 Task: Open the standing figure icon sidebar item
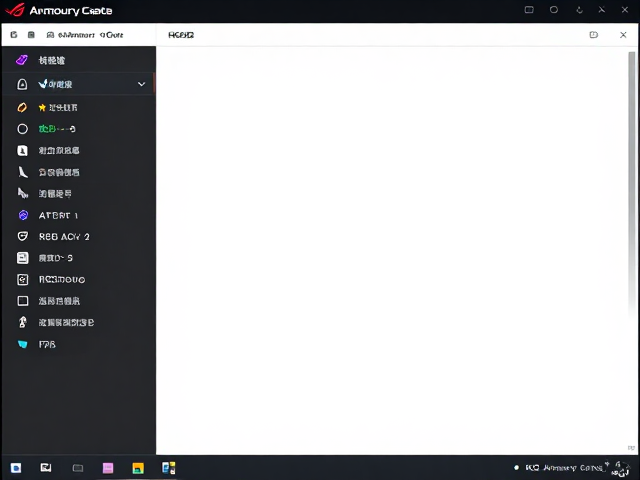pyautogui.click(x=78, y=322)
